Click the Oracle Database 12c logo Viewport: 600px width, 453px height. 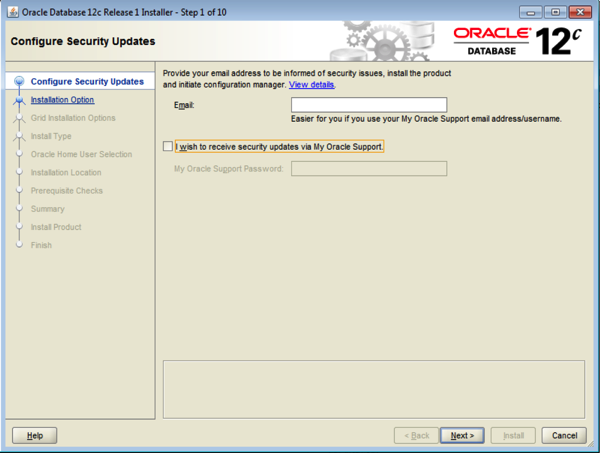(518, 41)
